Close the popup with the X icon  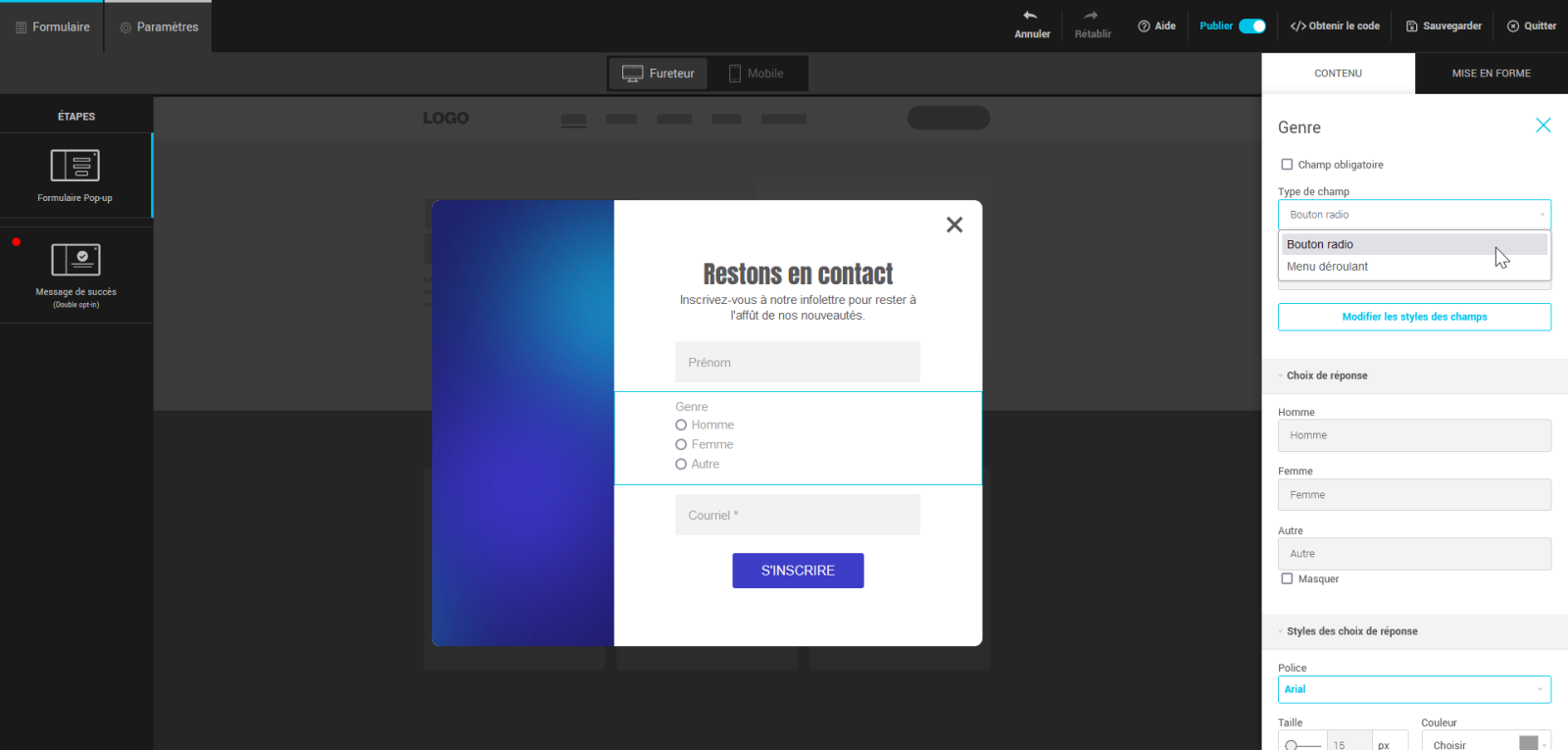955,225
